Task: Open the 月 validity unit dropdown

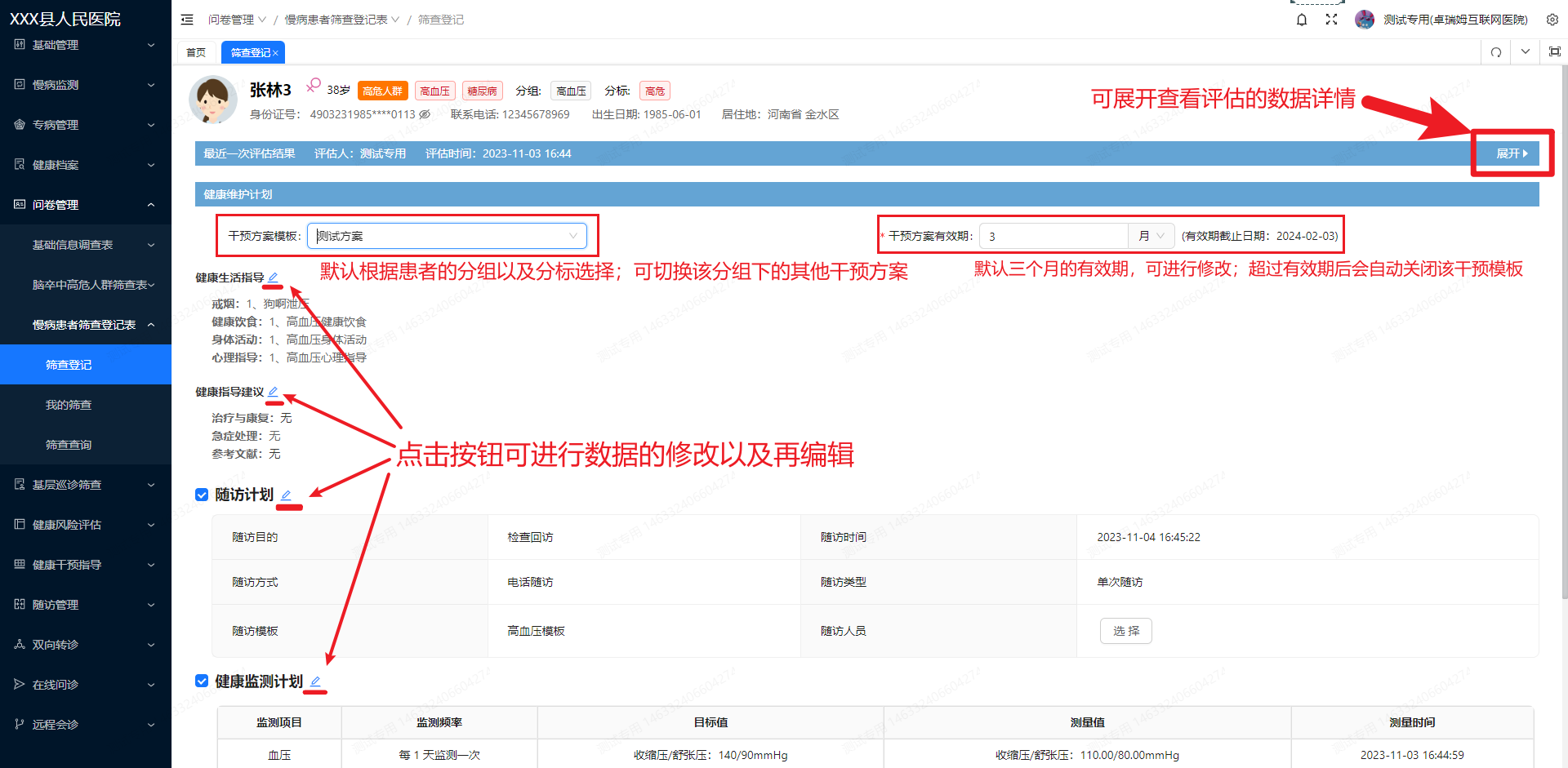Action: click(x=1151, y=236)
